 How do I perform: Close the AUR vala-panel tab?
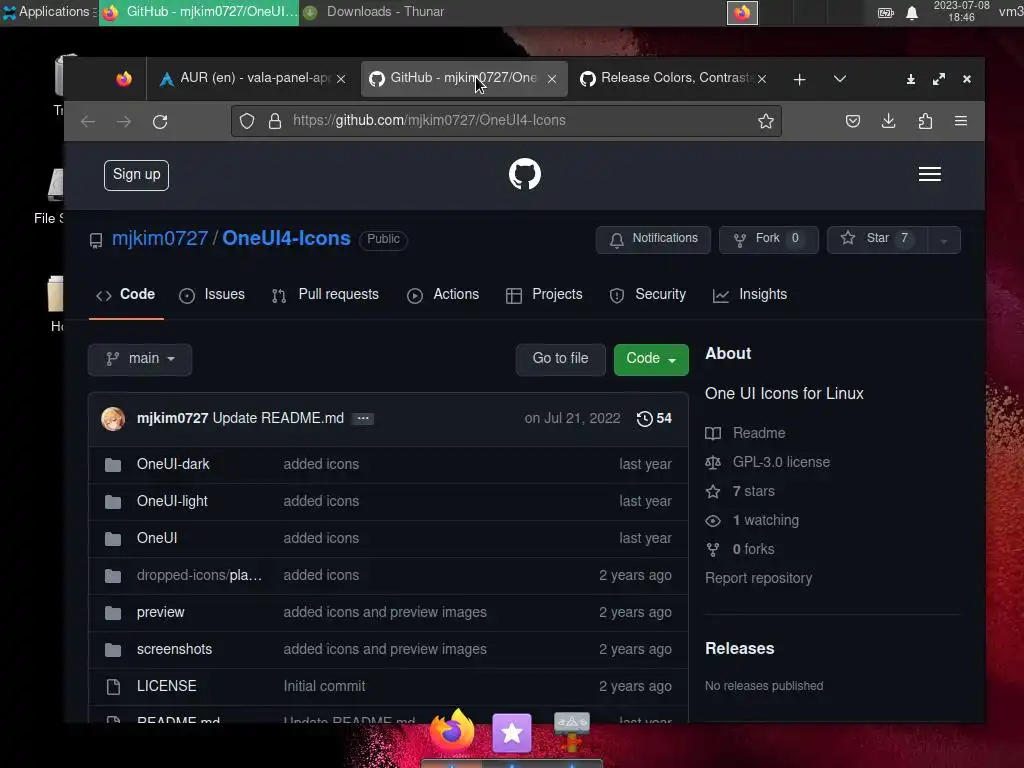(341, 79)
